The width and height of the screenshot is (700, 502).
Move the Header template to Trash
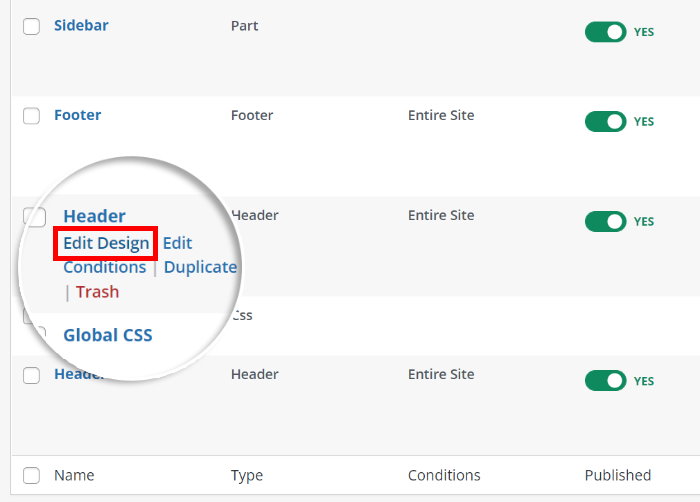(97, 292)
